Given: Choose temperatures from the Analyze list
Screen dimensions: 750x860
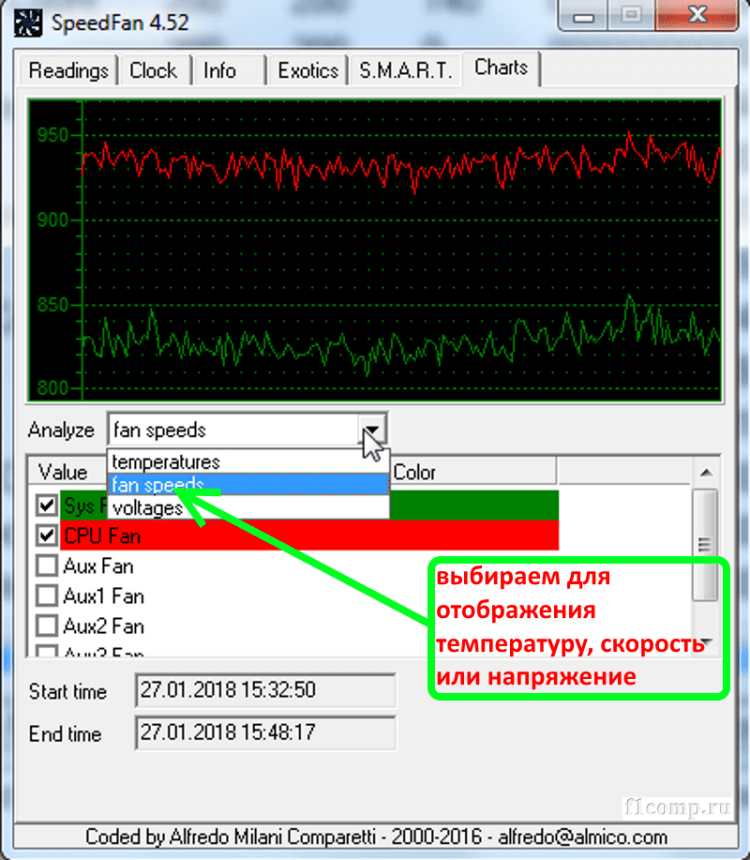Looking at the screenshot, I should pyautogui.click(x=248, y=462).
